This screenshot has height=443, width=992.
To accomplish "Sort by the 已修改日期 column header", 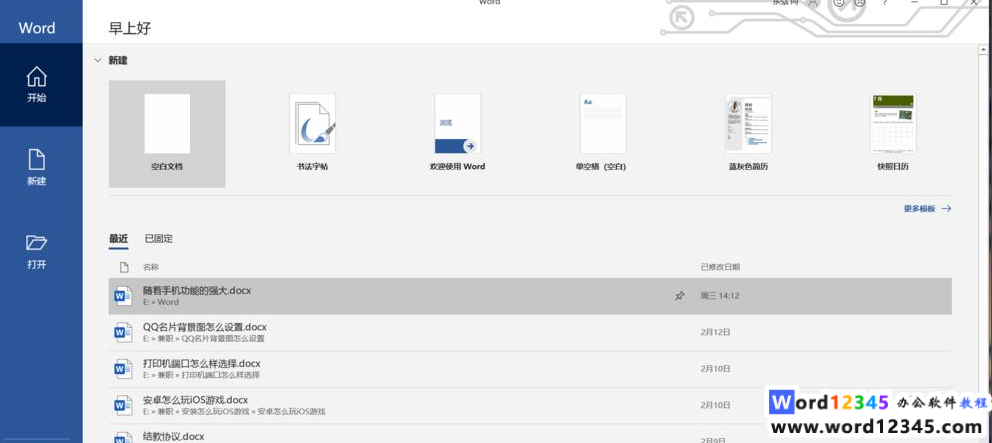I will [720, 267].
